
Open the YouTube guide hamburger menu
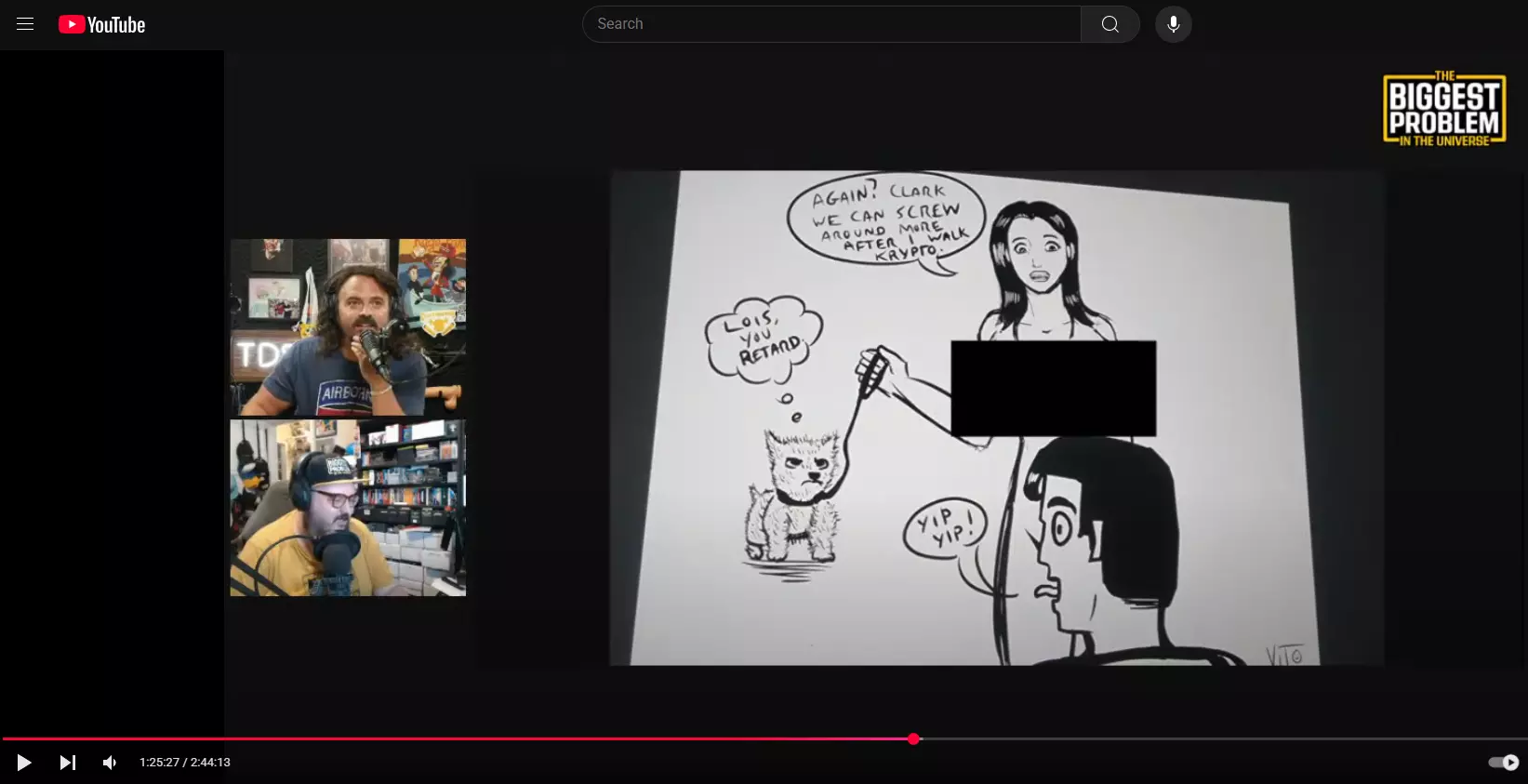click(25, 24)
